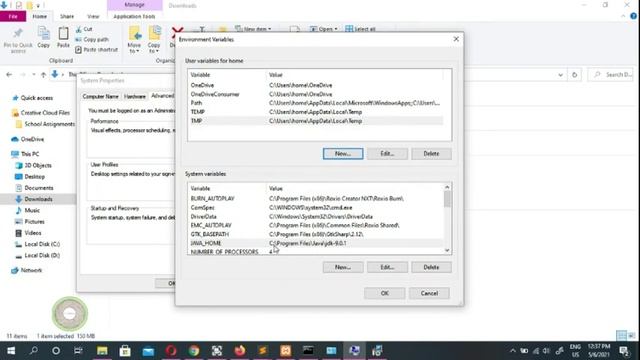This screenshot has width=640, height=360.
Task: Click OK in Environment Variables dialog
Action: [x=384, y=293]
